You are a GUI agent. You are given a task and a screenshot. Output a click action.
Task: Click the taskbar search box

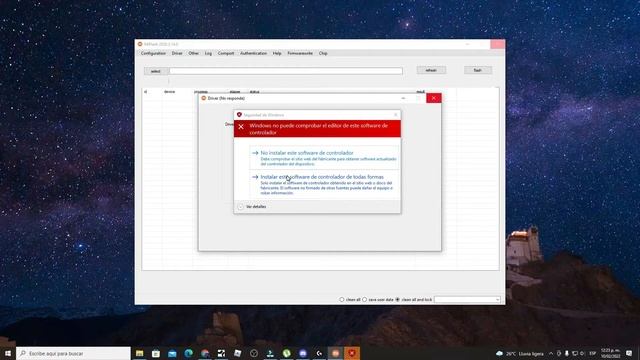coord(73,353)
